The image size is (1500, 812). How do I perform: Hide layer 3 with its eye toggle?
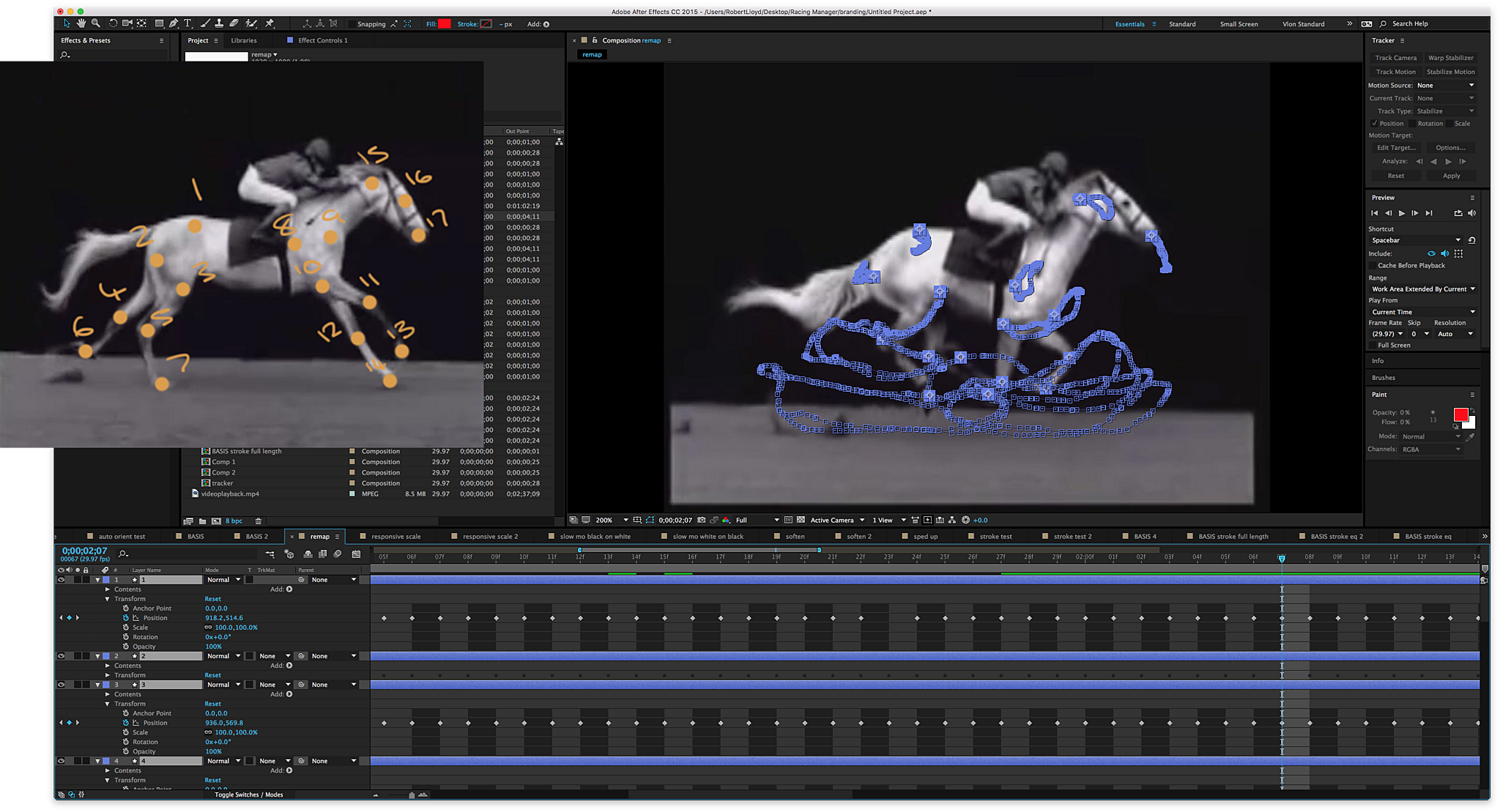[62, 685]
